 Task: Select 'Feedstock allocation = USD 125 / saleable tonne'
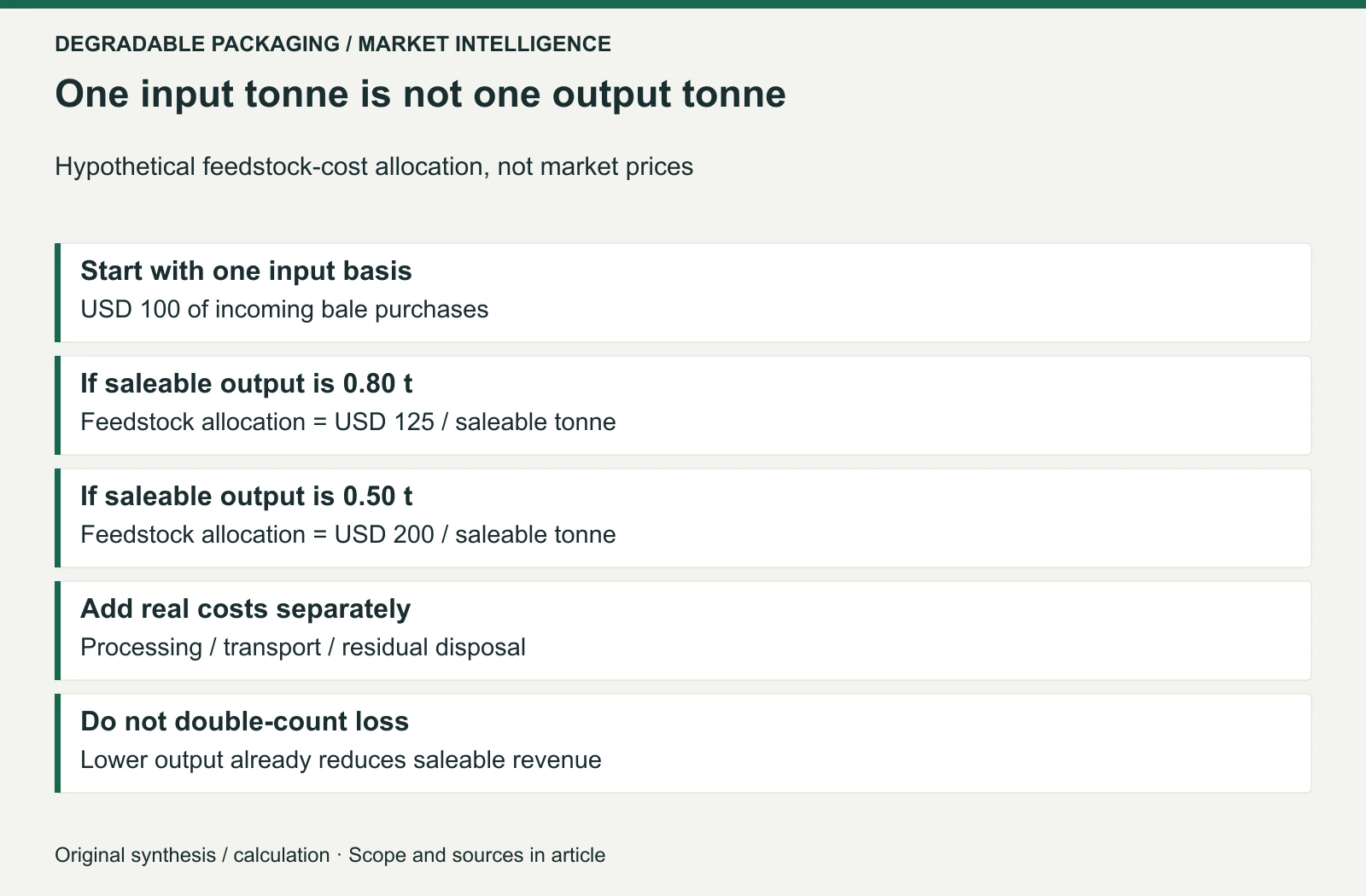(348, 422)
